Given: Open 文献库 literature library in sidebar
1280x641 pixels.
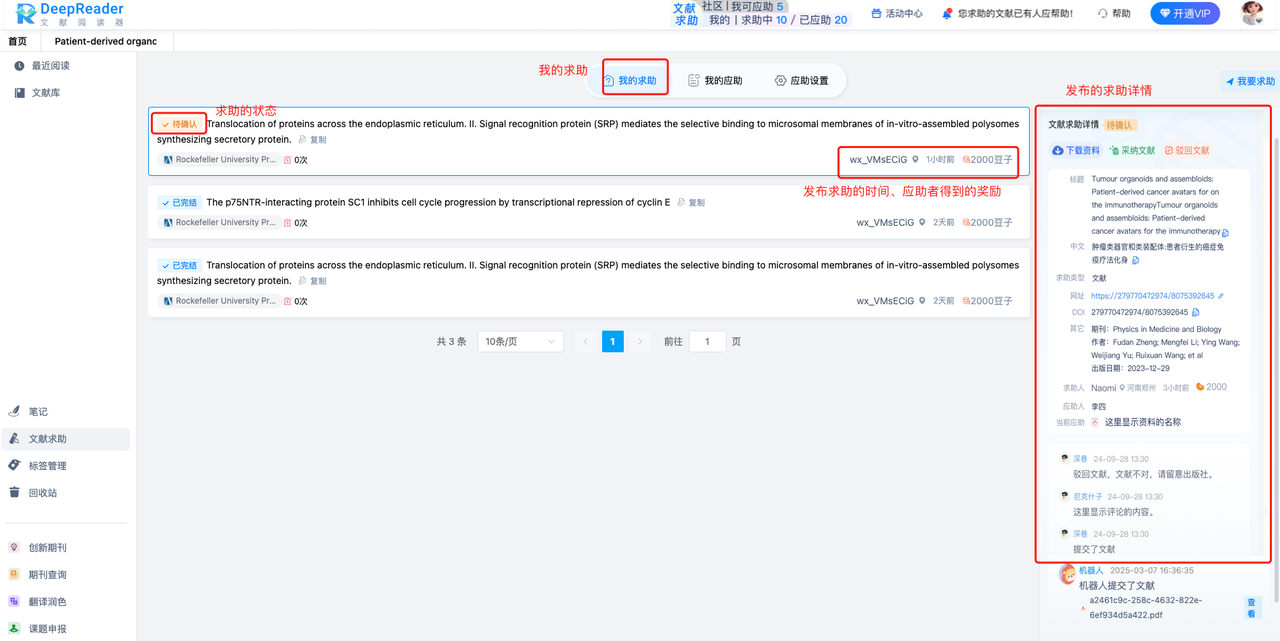Looking at the screenshot, I should click(44, 92).
